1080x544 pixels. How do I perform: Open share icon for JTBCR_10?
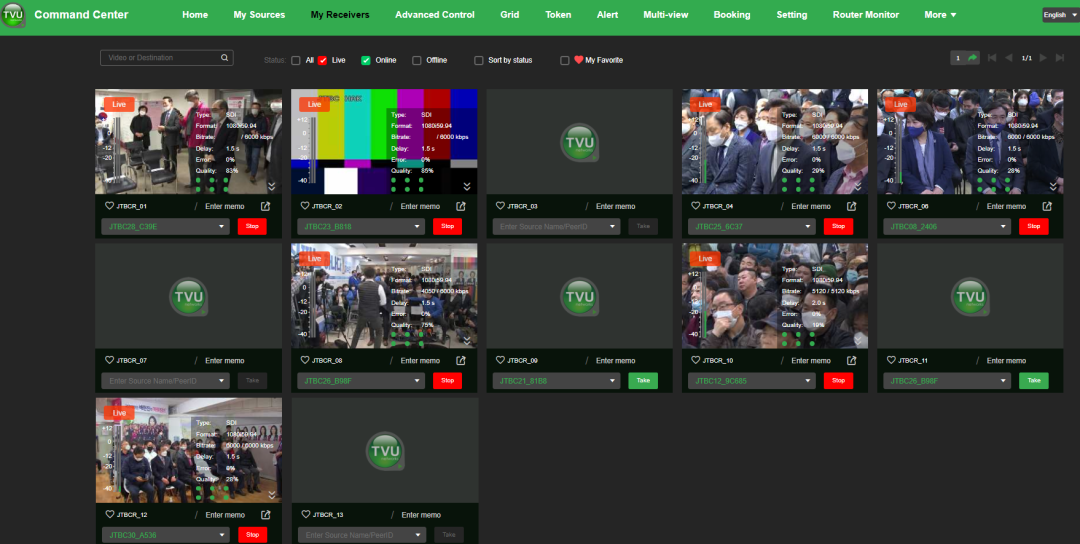[852, 360]
